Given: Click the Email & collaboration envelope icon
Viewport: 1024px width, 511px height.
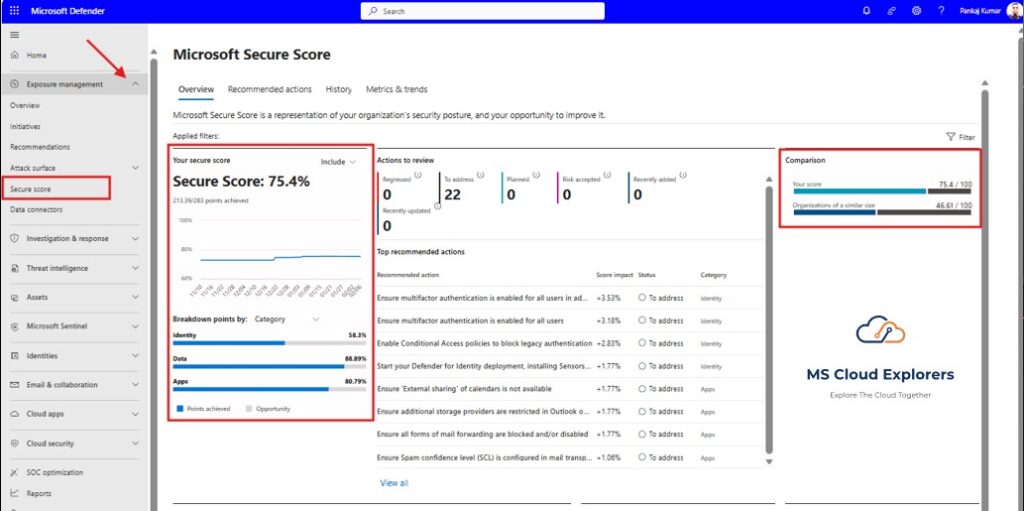Looking at the screenshot, I should click(14, 385).
